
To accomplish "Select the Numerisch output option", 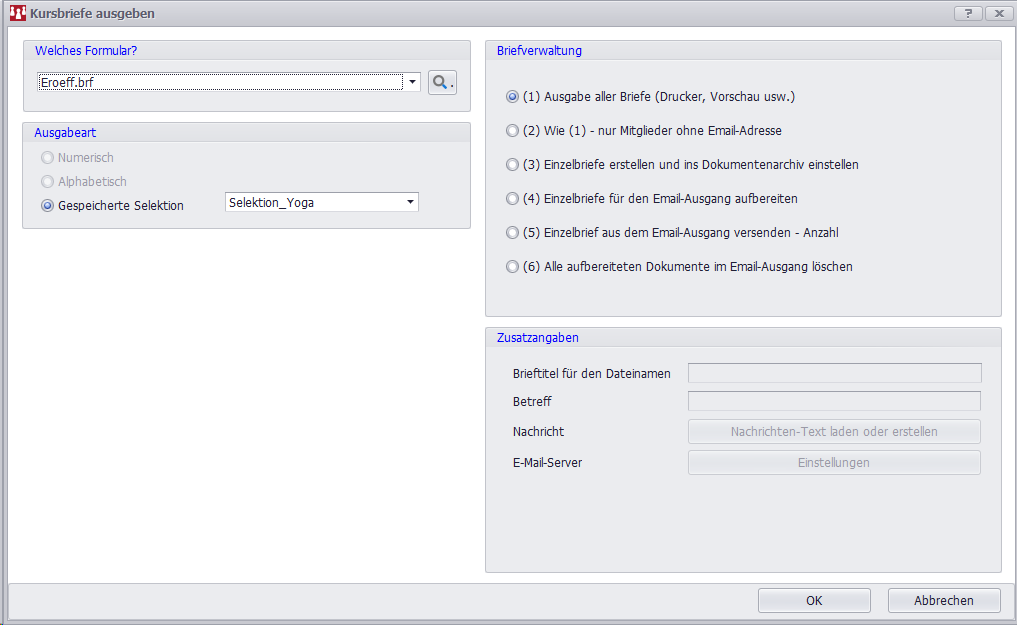I will pos(47,158).
